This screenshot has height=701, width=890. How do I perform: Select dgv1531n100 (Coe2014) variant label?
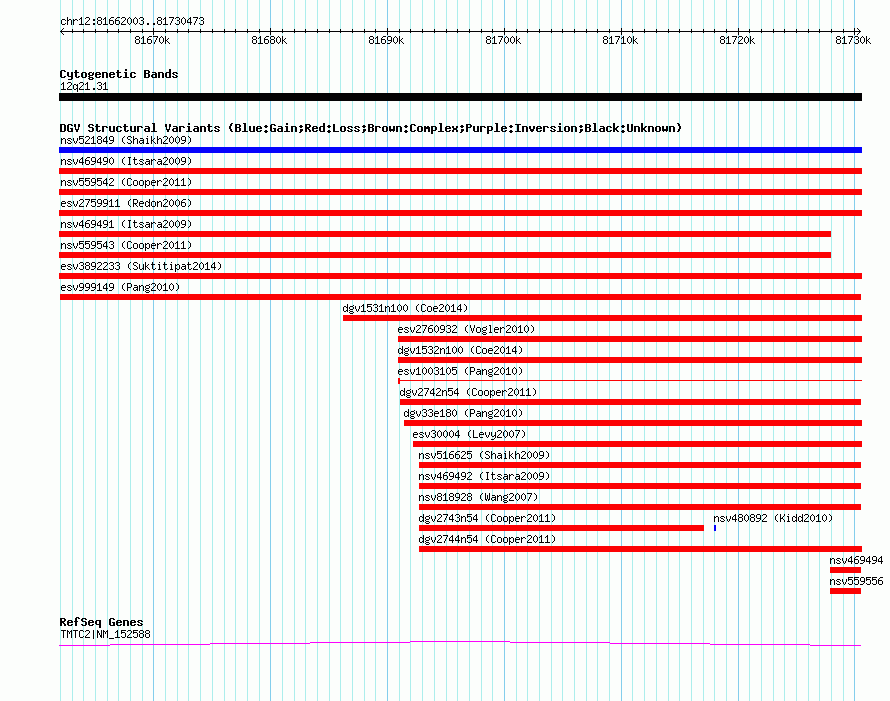[x=405, y=308]
